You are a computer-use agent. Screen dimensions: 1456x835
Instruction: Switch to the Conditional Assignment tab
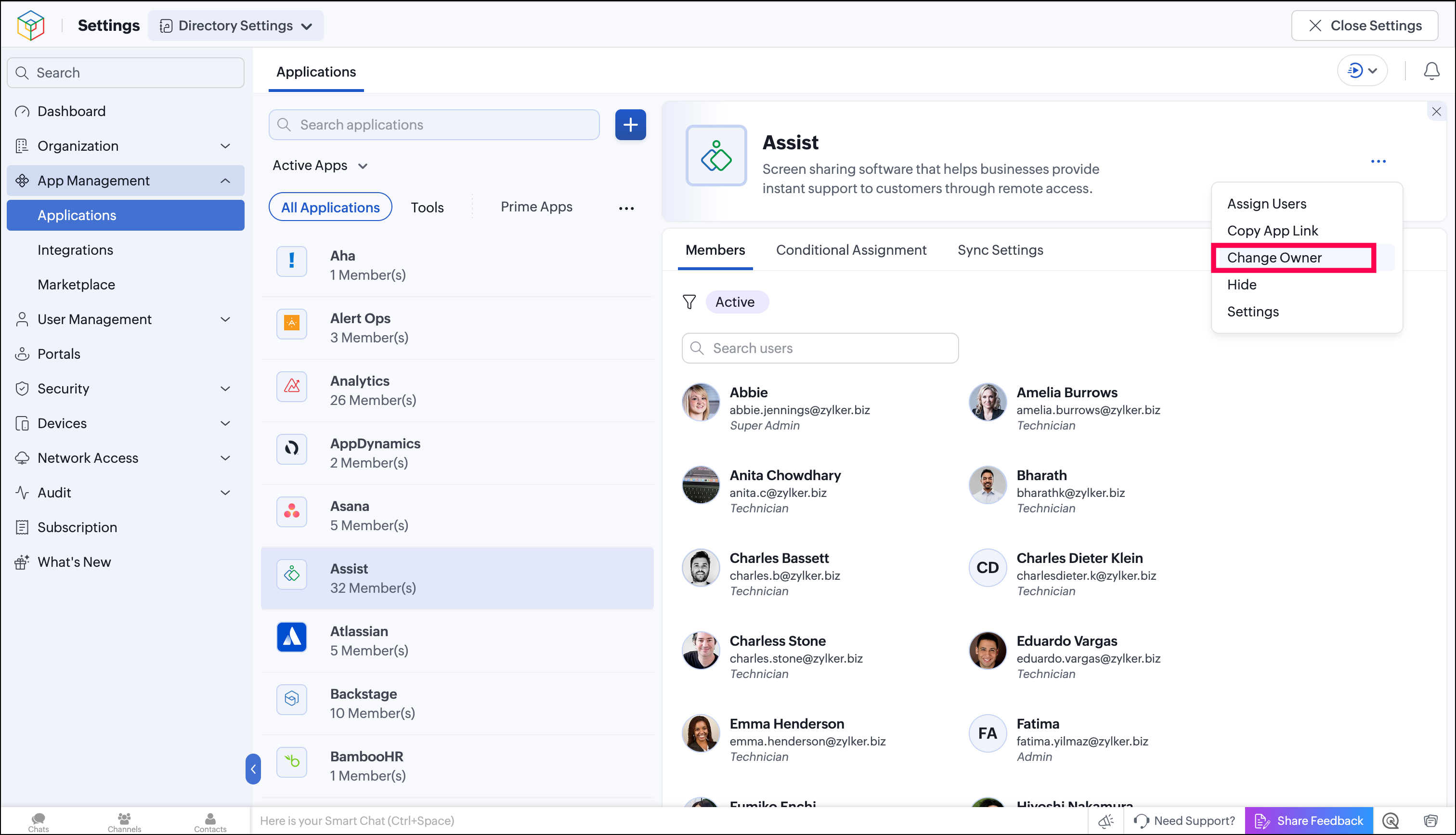pos(851,250)
